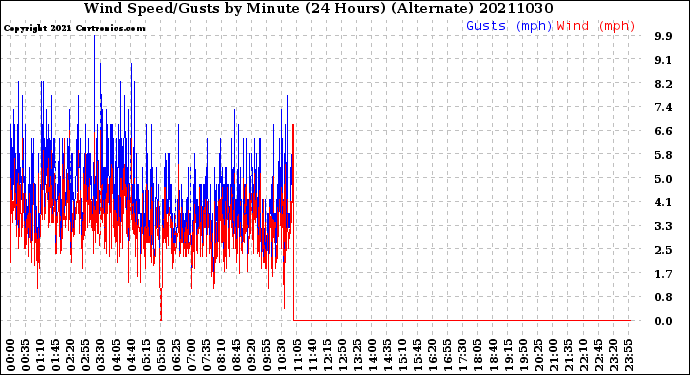This screenshot has width=690, height=375.
Task: Click the 18:05 time axis label
Action: (x=477, y=355)
